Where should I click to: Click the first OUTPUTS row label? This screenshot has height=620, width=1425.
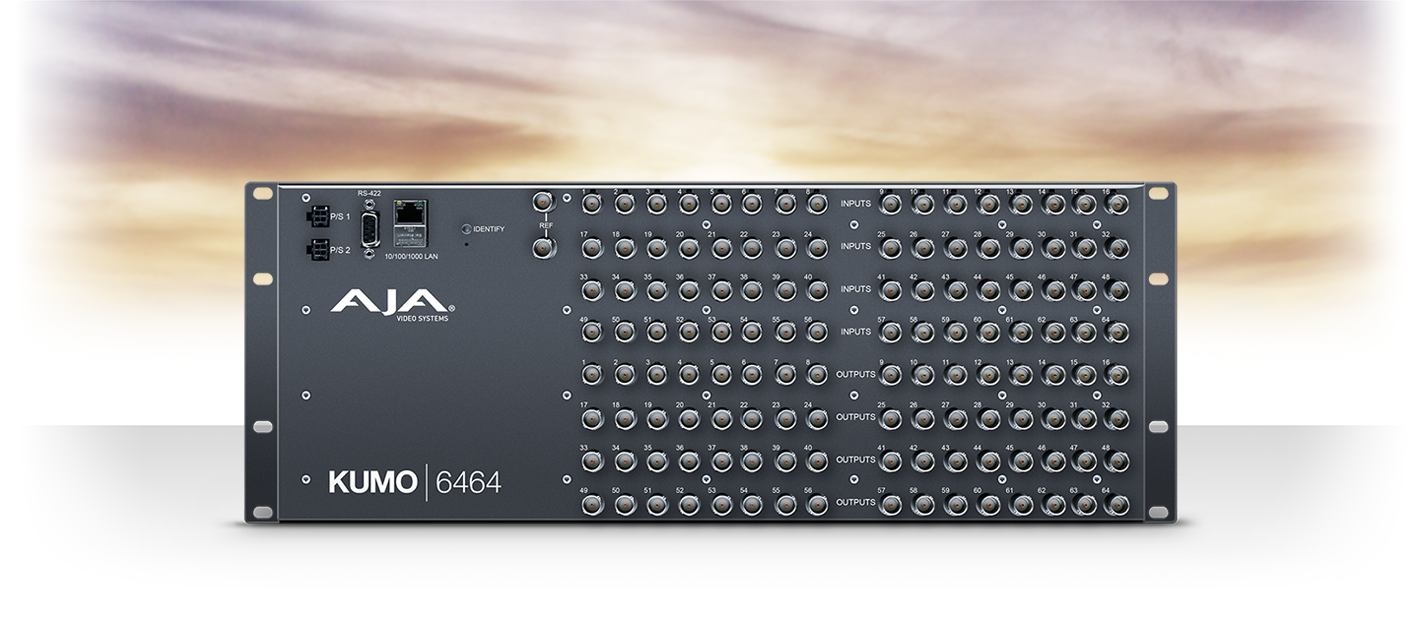coord(858,374)
